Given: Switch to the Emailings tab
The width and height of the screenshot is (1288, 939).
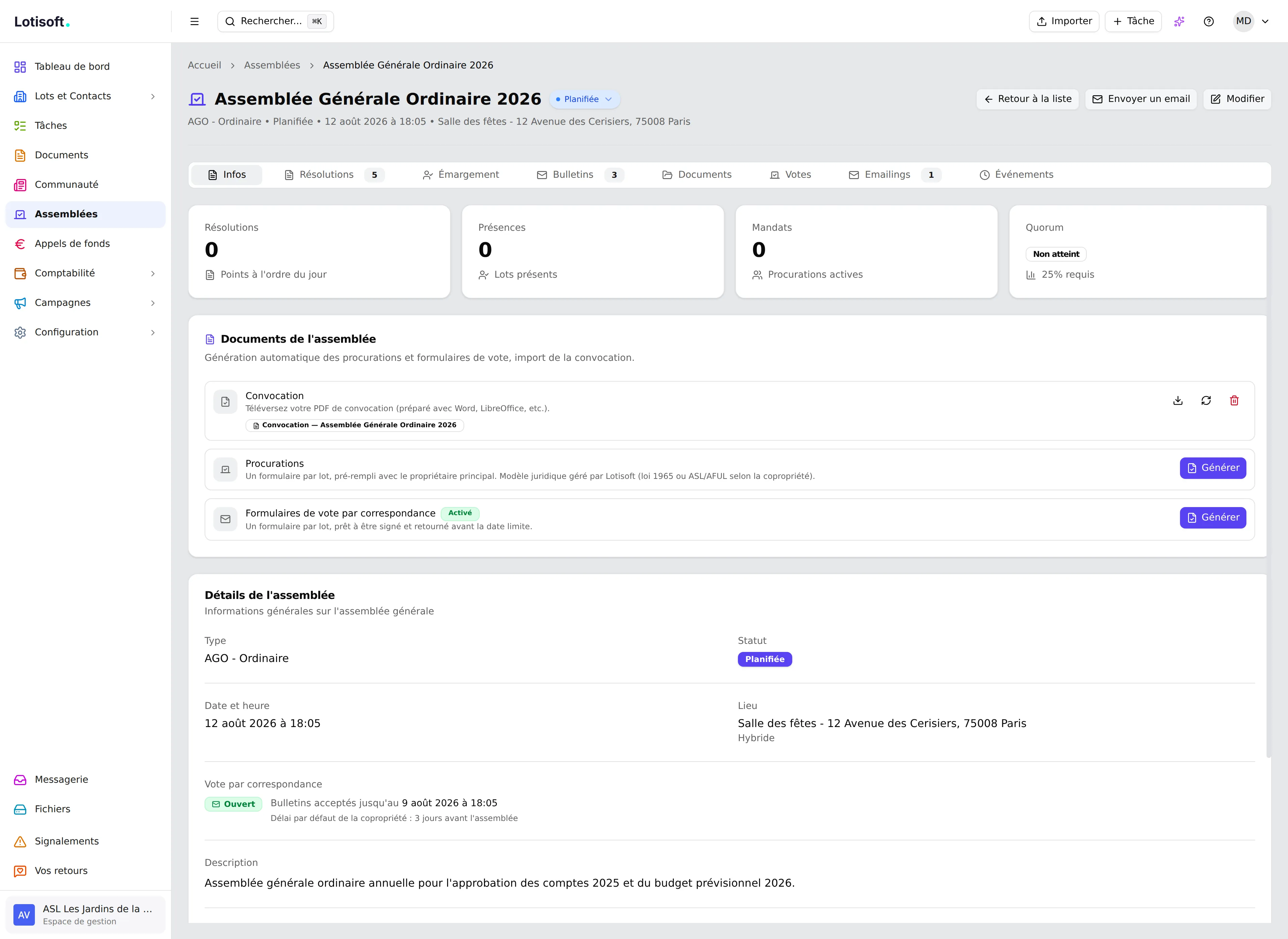Looking at the screenshot, I should [895, 175].
